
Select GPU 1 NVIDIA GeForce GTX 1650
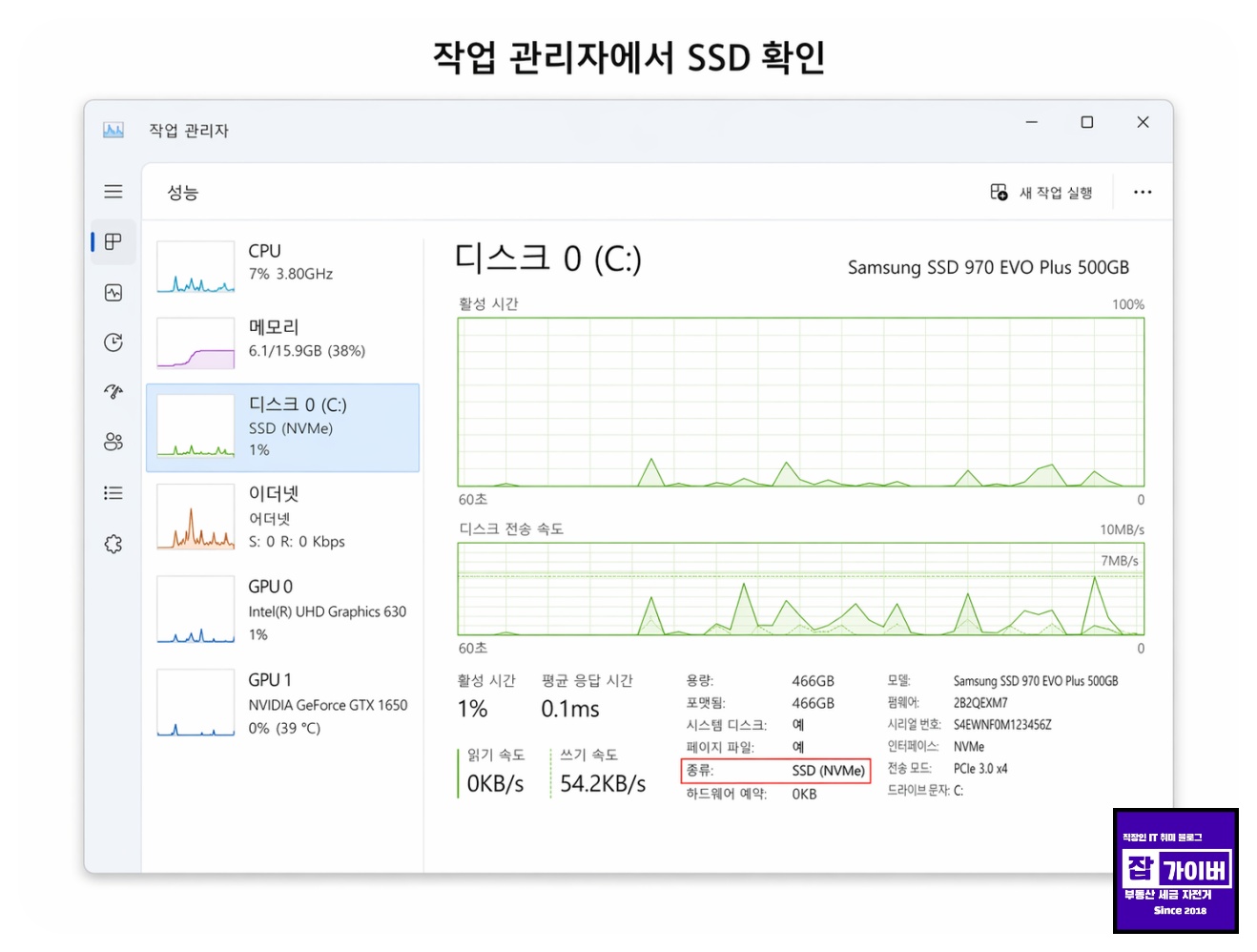click(283, 703)
